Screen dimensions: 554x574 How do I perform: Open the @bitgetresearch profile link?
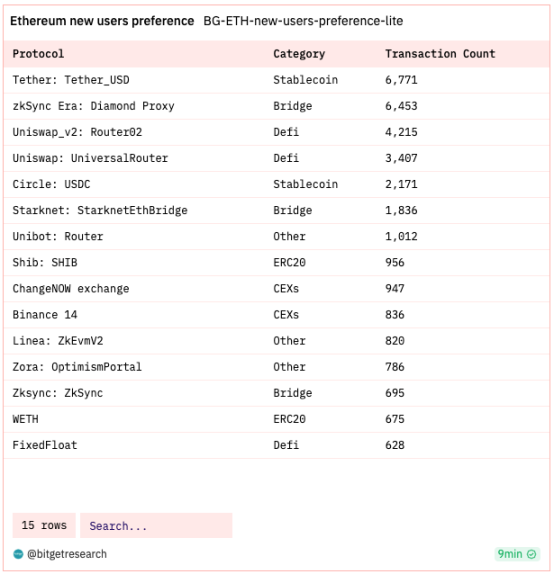click(67, 554)
